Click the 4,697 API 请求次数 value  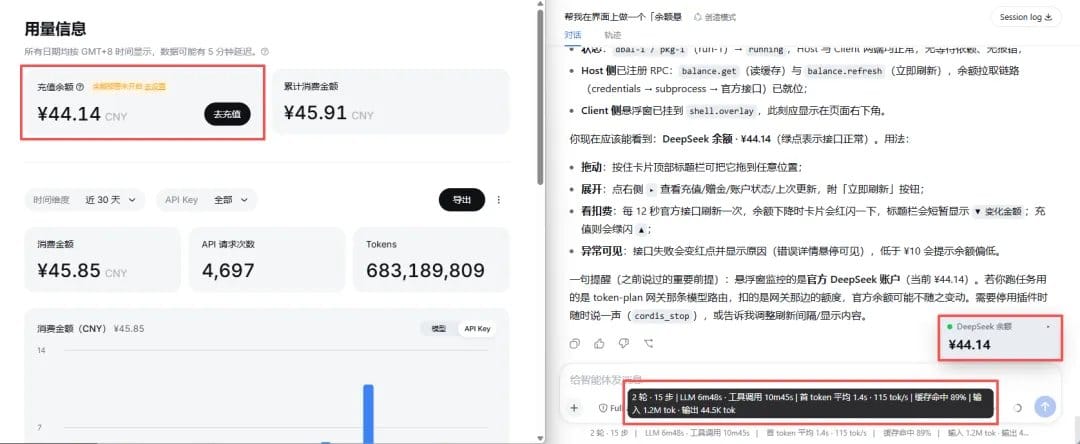[x=228, y=271]
